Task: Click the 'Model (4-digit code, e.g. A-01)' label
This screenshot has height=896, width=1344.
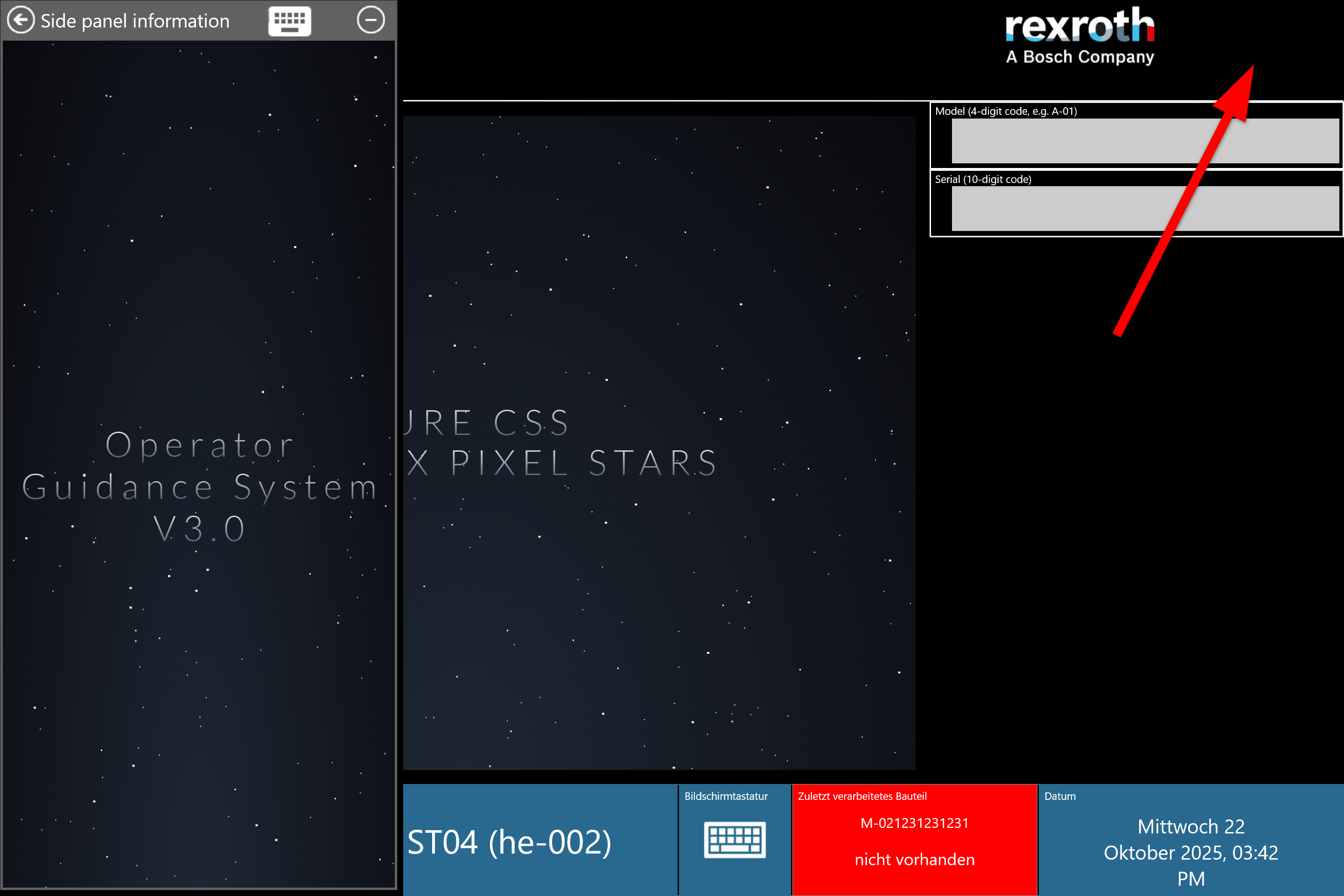Action: coord(1006,112)
